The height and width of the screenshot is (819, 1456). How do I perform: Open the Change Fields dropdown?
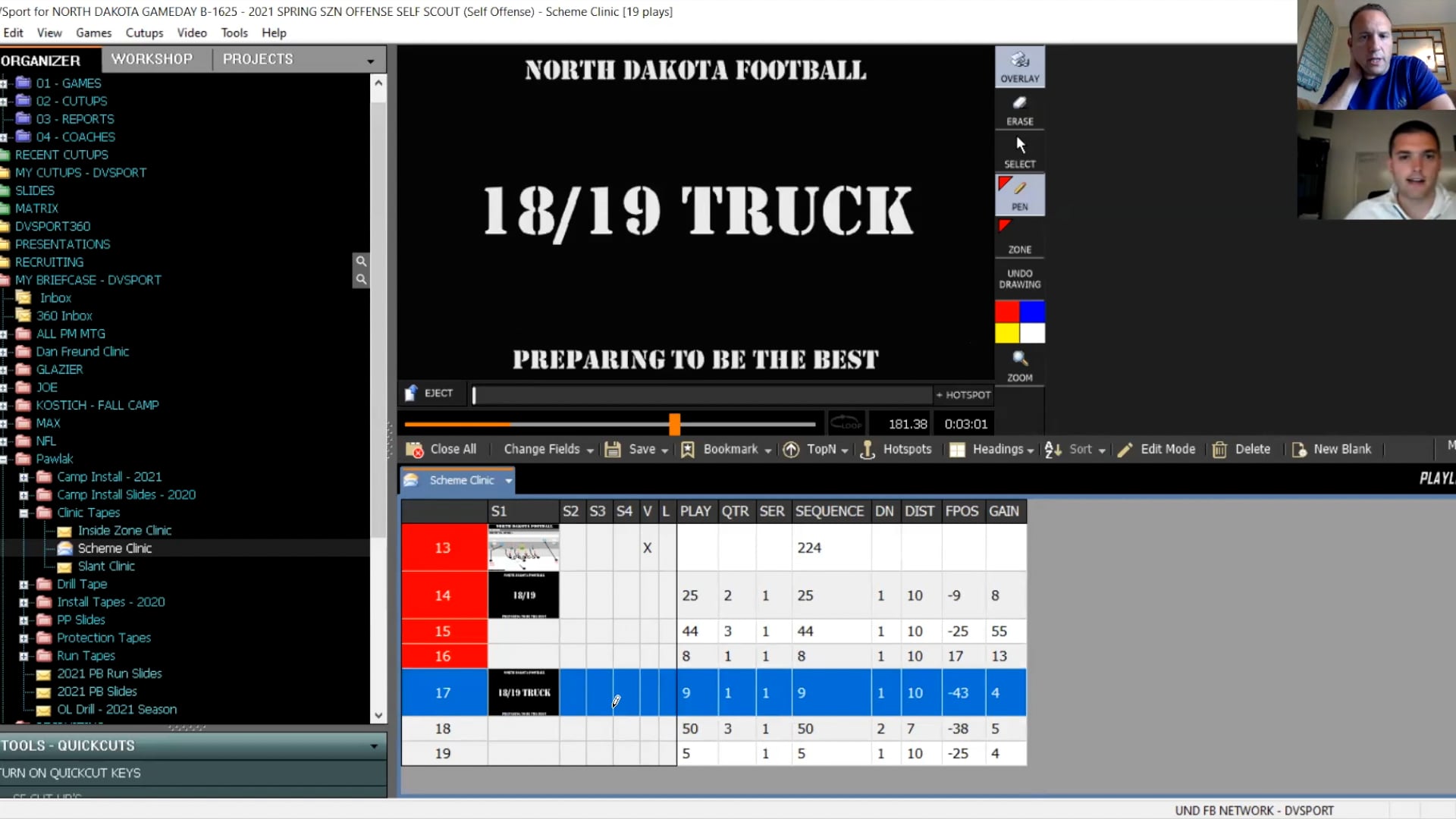(x=548, y=449)
